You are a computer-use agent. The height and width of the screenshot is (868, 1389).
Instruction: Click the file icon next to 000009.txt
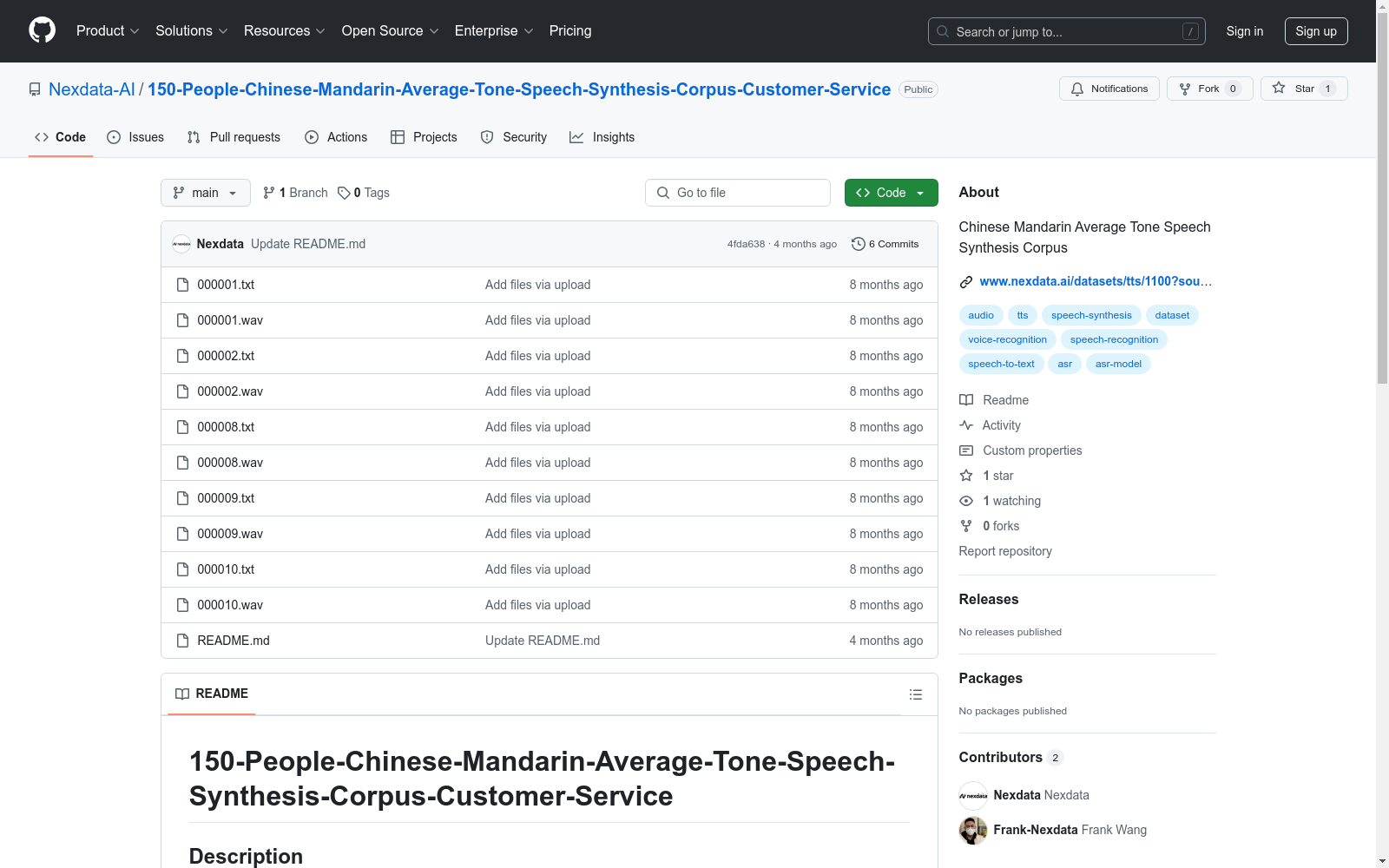point(182,498)
